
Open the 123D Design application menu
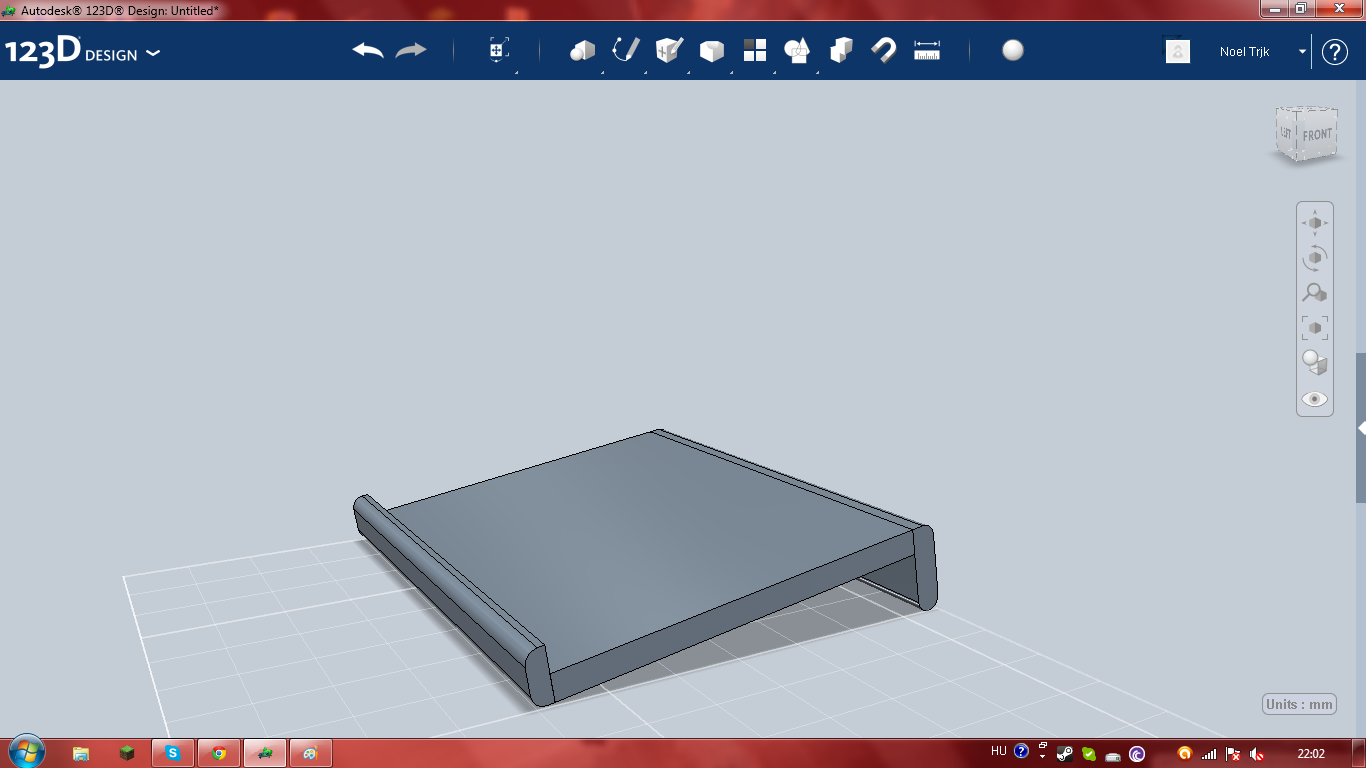(82, 52)
